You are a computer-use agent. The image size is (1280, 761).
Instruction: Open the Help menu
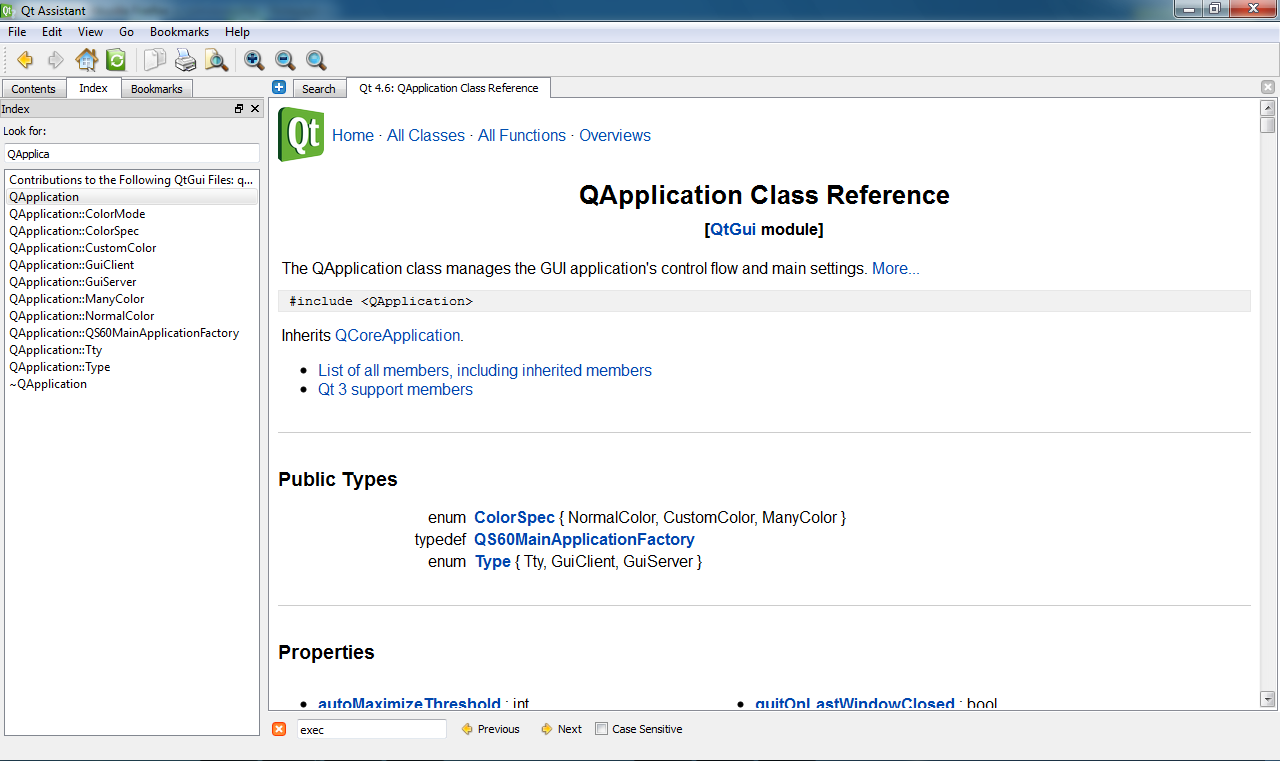[237, 32]
